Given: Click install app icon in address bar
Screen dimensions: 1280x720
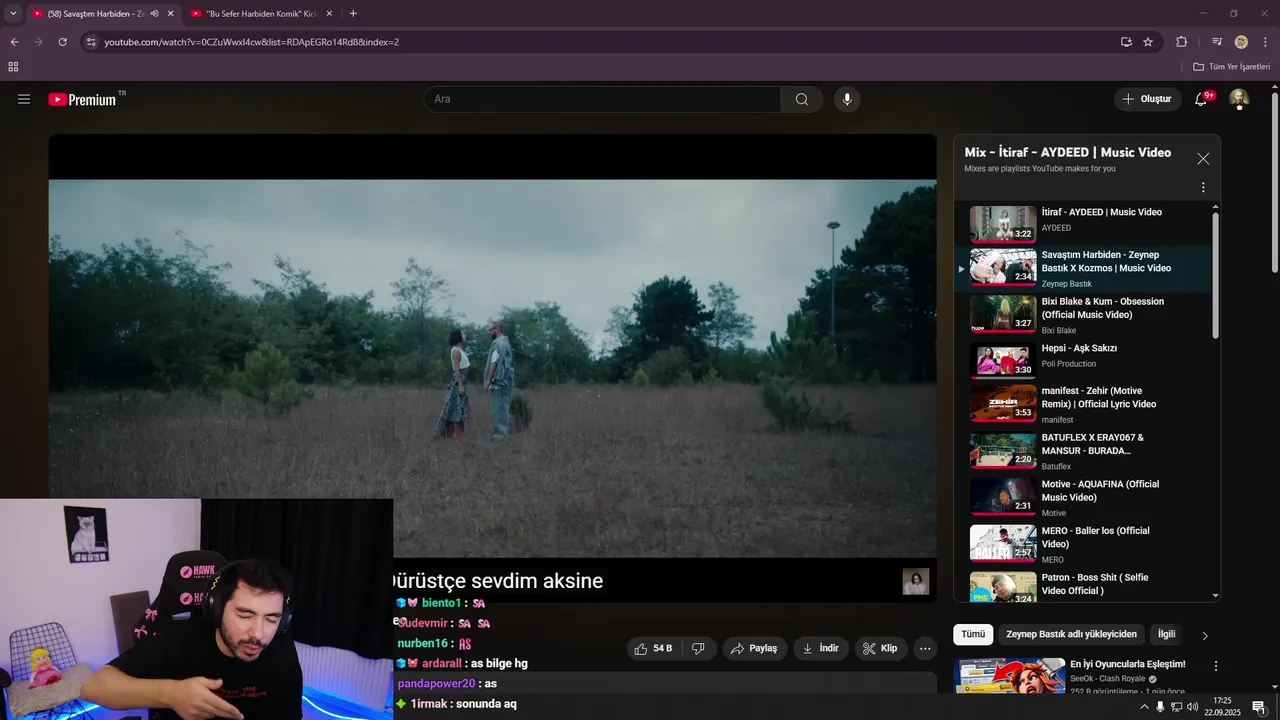Looking at the screenshot, I should pyautogui.click(x=1126, y=42).
